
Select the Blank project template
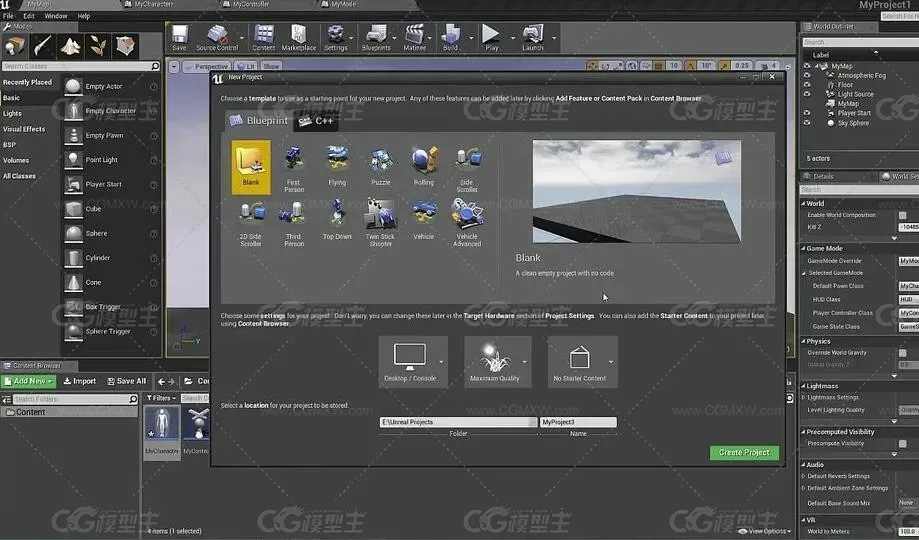[251, 167]
